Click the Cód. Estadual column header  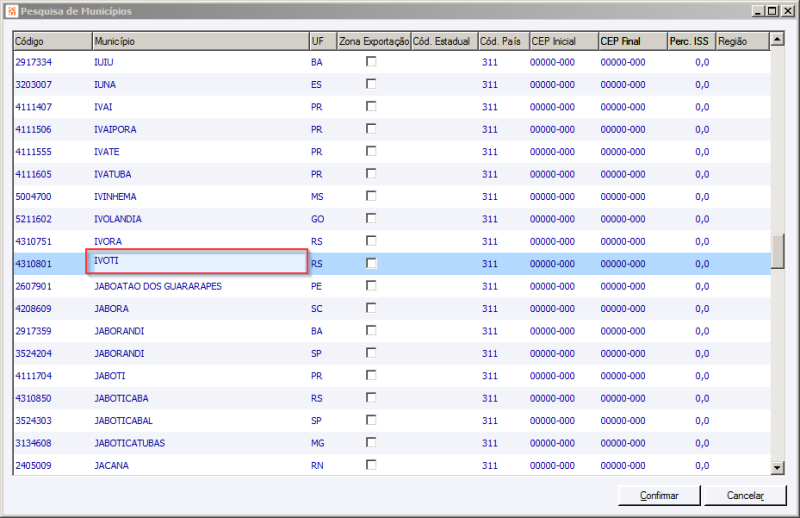tap(444, 41)
